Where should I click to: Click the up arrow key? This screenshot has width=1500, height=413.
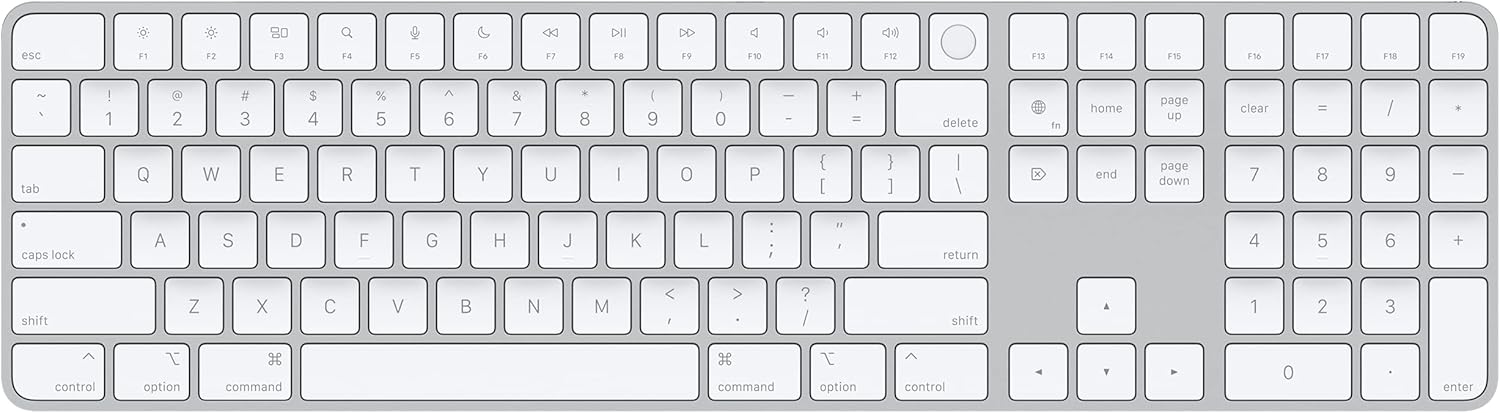point(1106,306)
